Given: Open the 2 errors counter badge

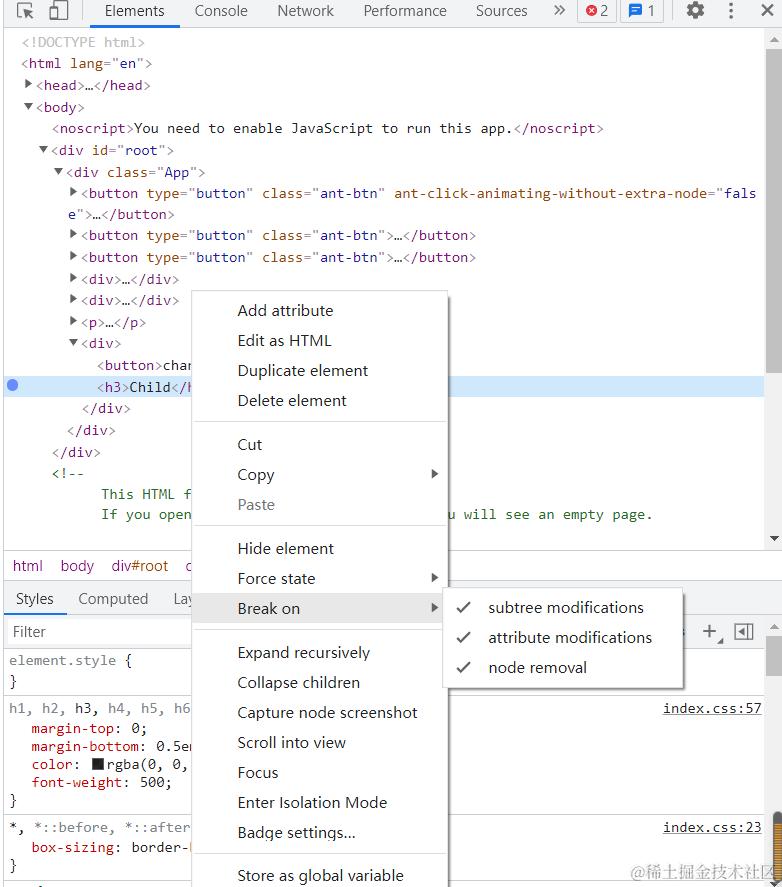Looking at the screenshot, I should pos(596,11).
